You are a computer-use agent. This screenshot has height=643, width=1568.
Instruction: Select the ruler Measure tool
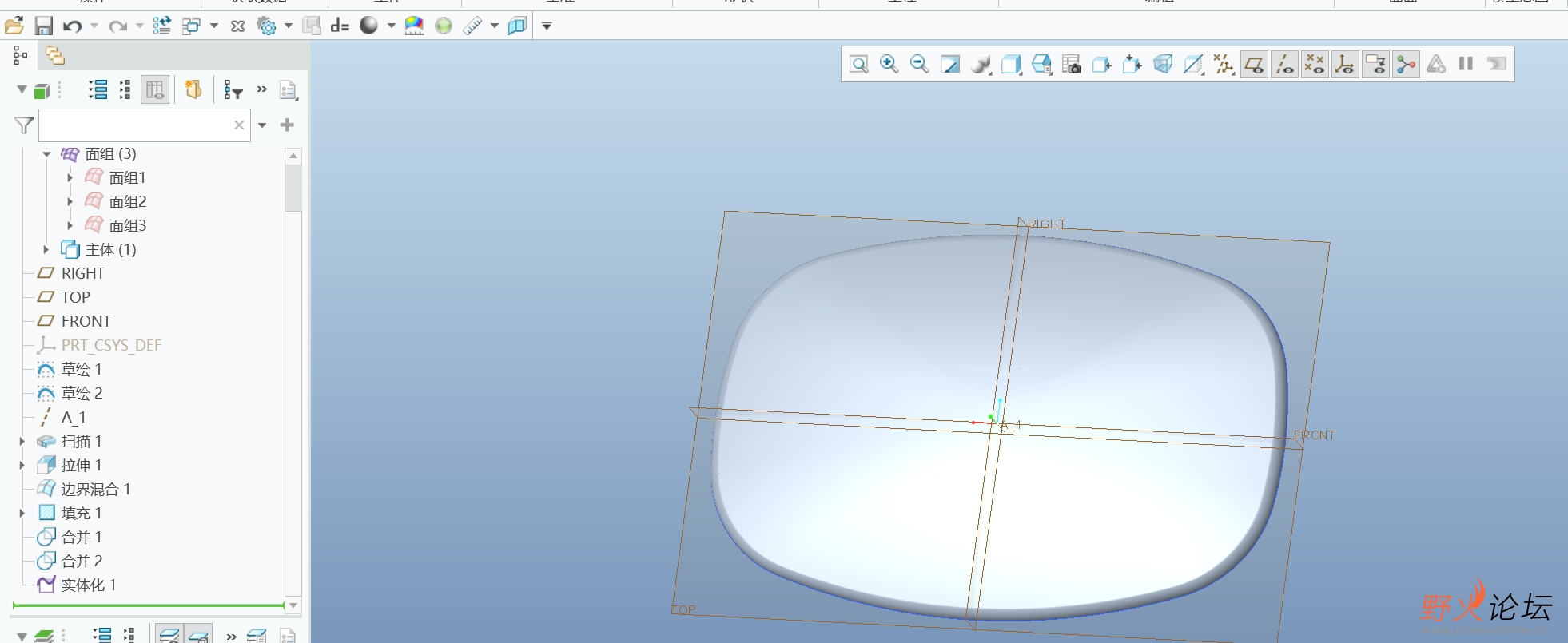pos(472,26)
